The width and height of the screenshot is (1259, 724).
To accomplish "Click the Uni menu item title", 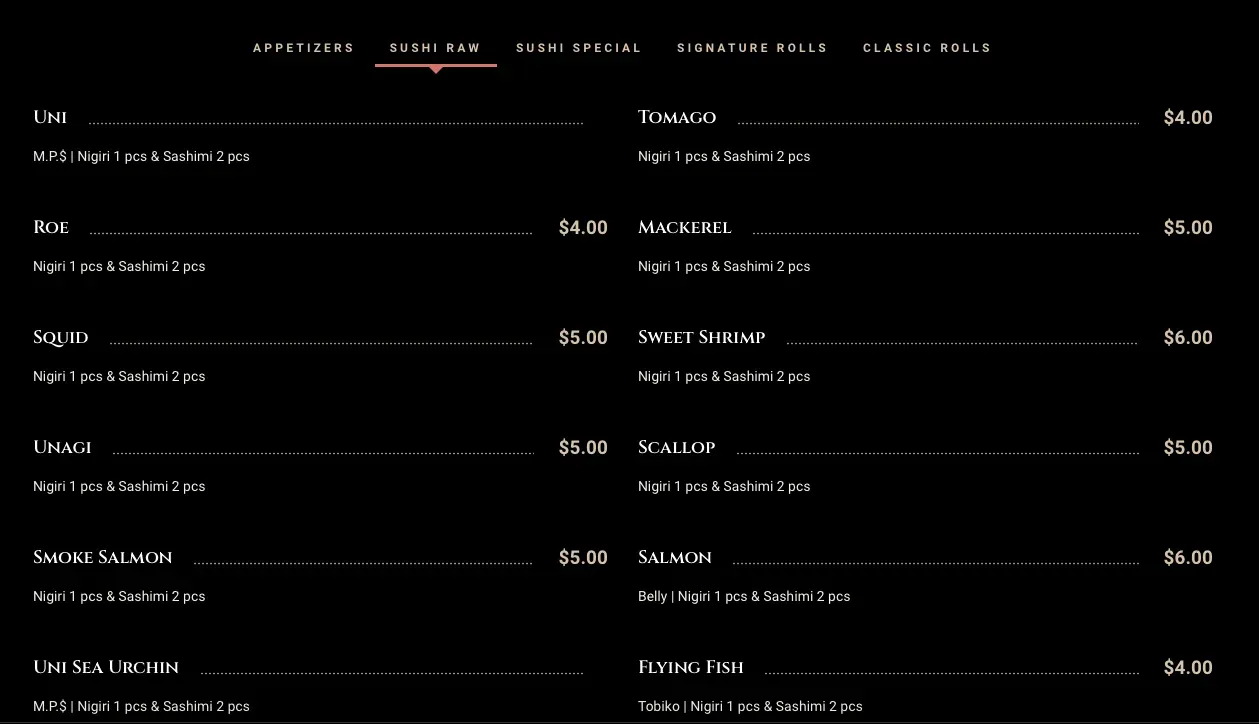I will coord(50,117).
